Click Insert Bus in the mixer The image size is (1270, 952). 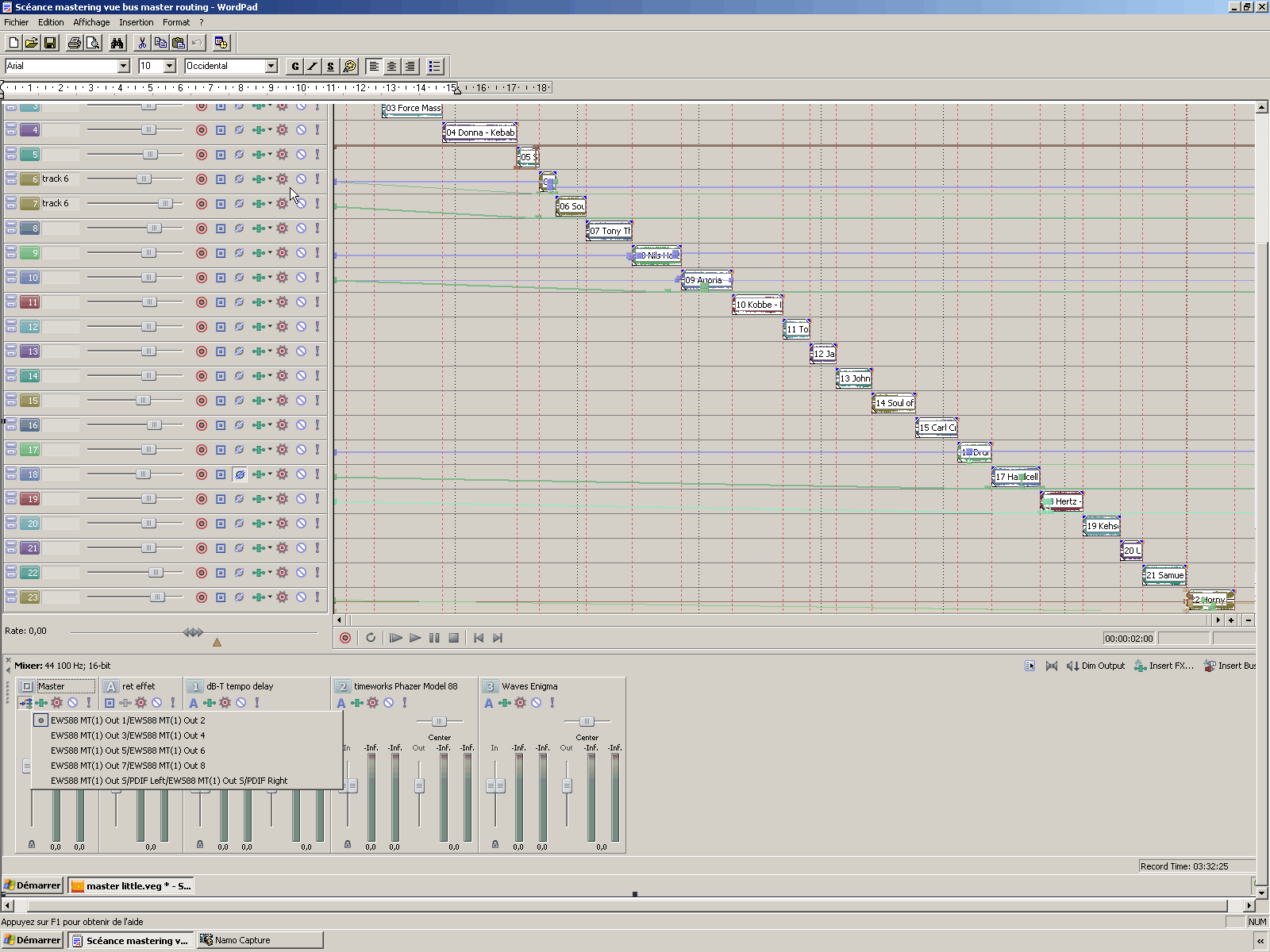click(x=1230, y=666)
